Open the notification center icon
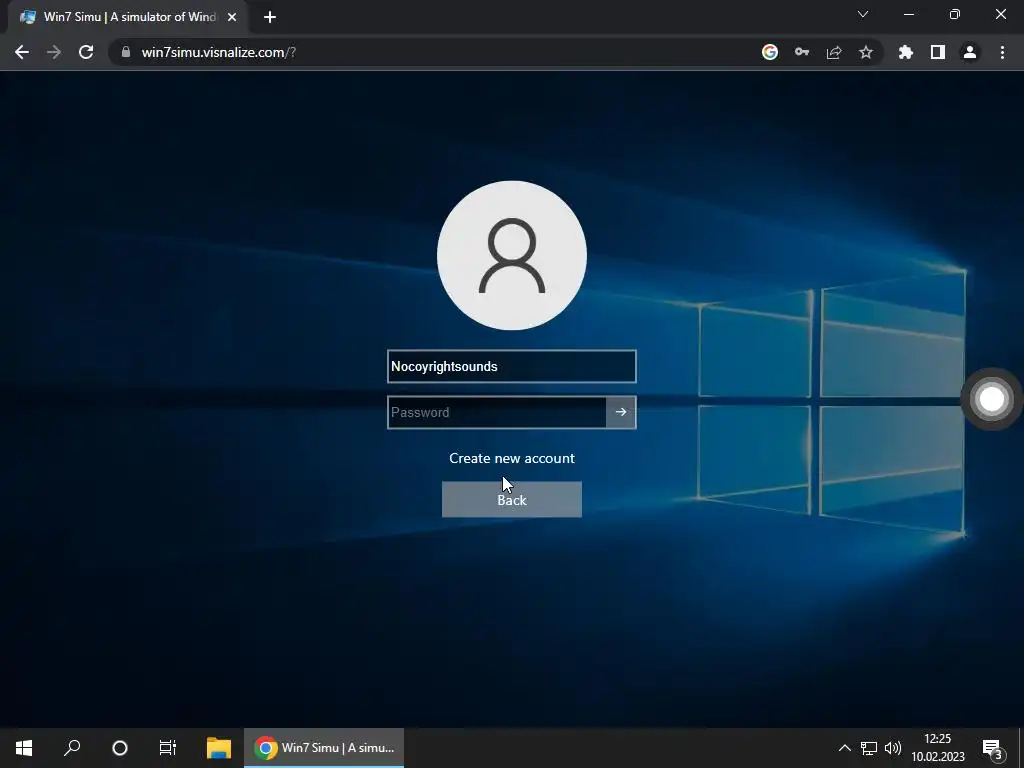 coord(992,748)
